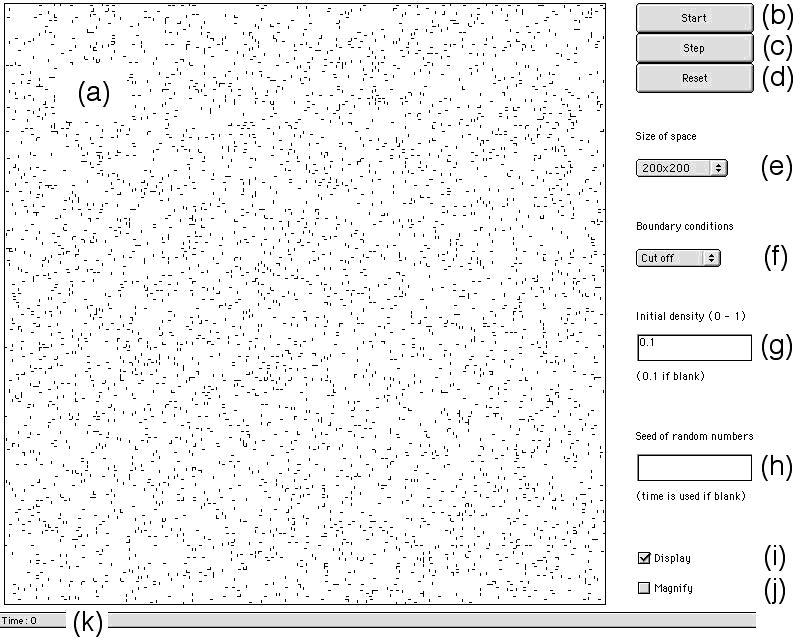Open the Size of space 200x200 dropdown
Image resolution: width=800 pixels, height=640 pixels.
point(682,168)
